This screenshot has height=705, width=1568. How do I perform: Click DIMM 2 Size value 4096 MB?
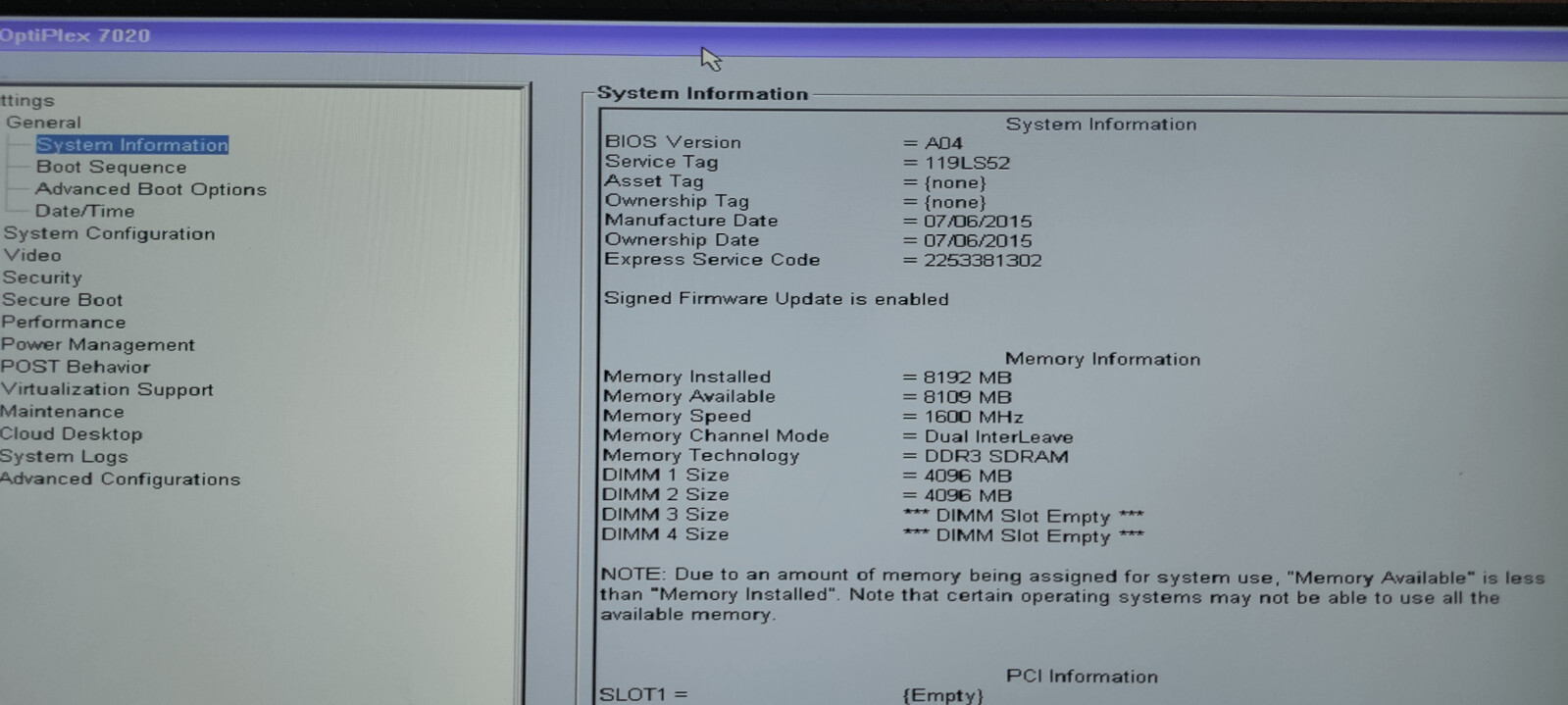pyautogui.click(x=967, y=496)
